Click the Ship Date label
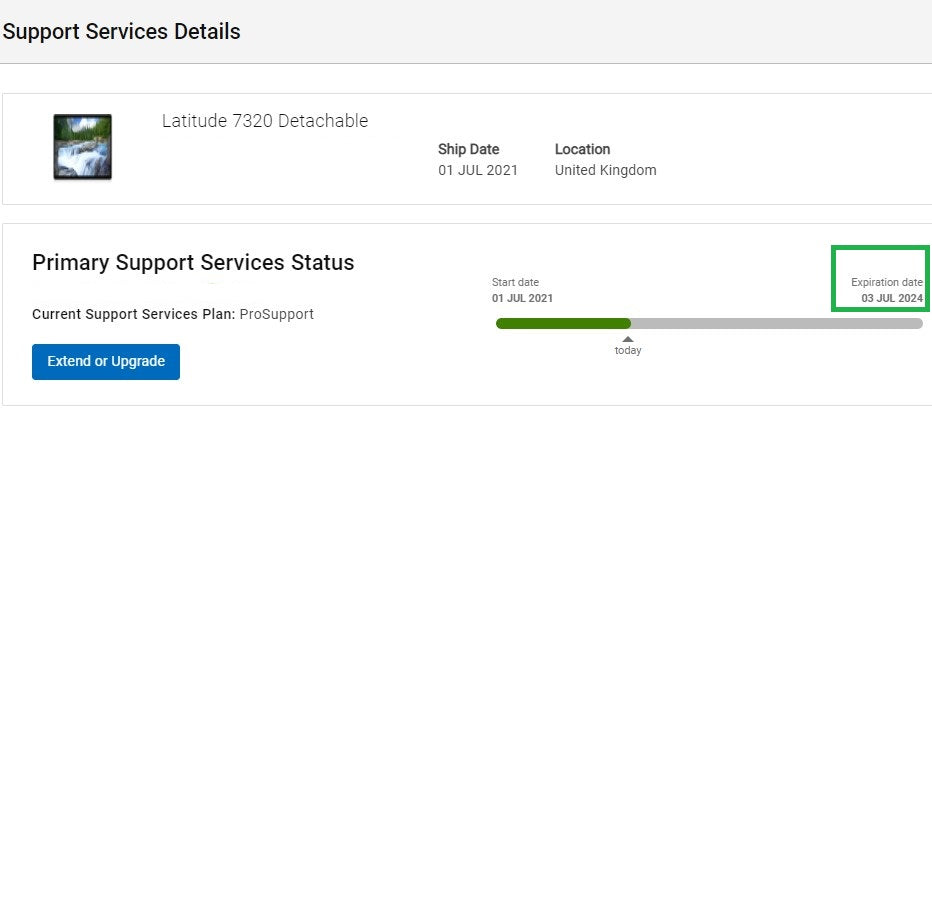The width and height of the screenshot is (932, 920). 468,149
